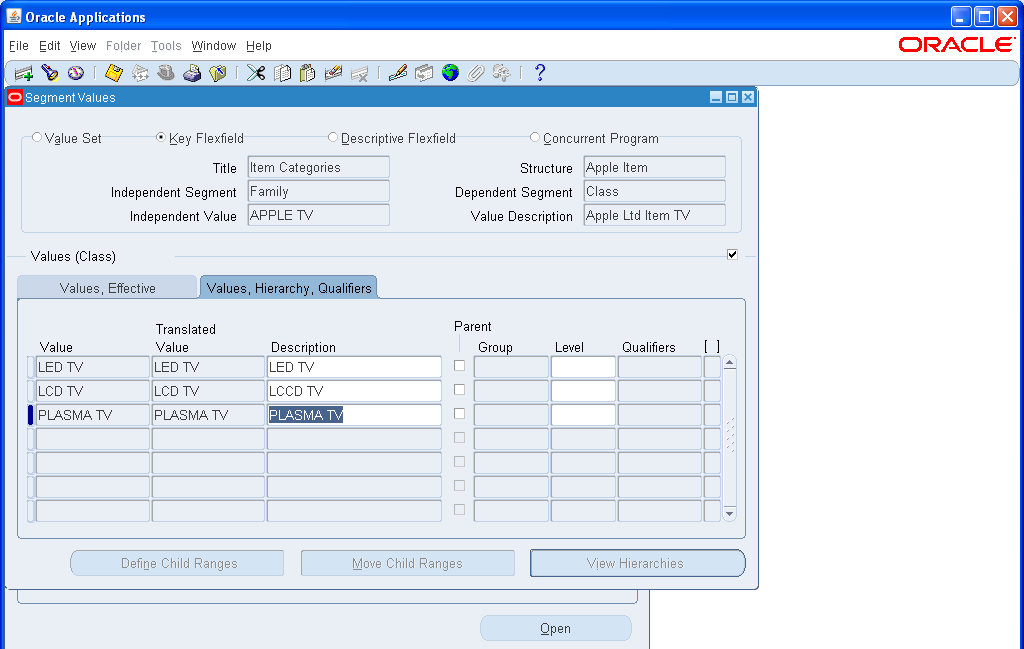Cut the selection with the scissors icon
The width and height of the screenshot is (1024, 649).
click(x=255, y=72)
